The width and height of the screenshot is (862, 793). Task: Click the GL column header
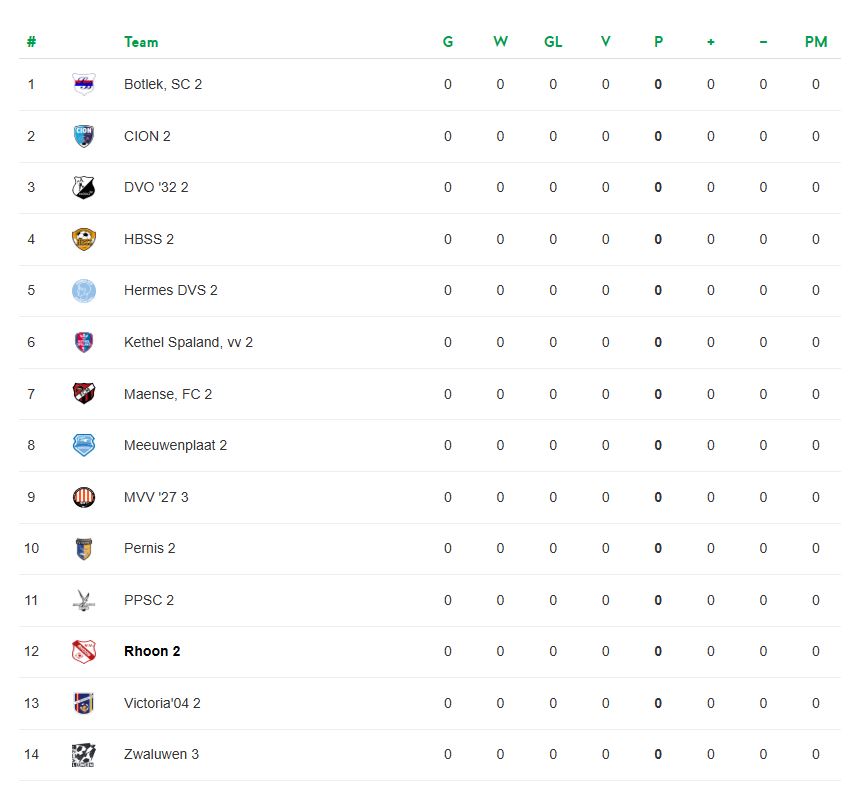[553, 42]
